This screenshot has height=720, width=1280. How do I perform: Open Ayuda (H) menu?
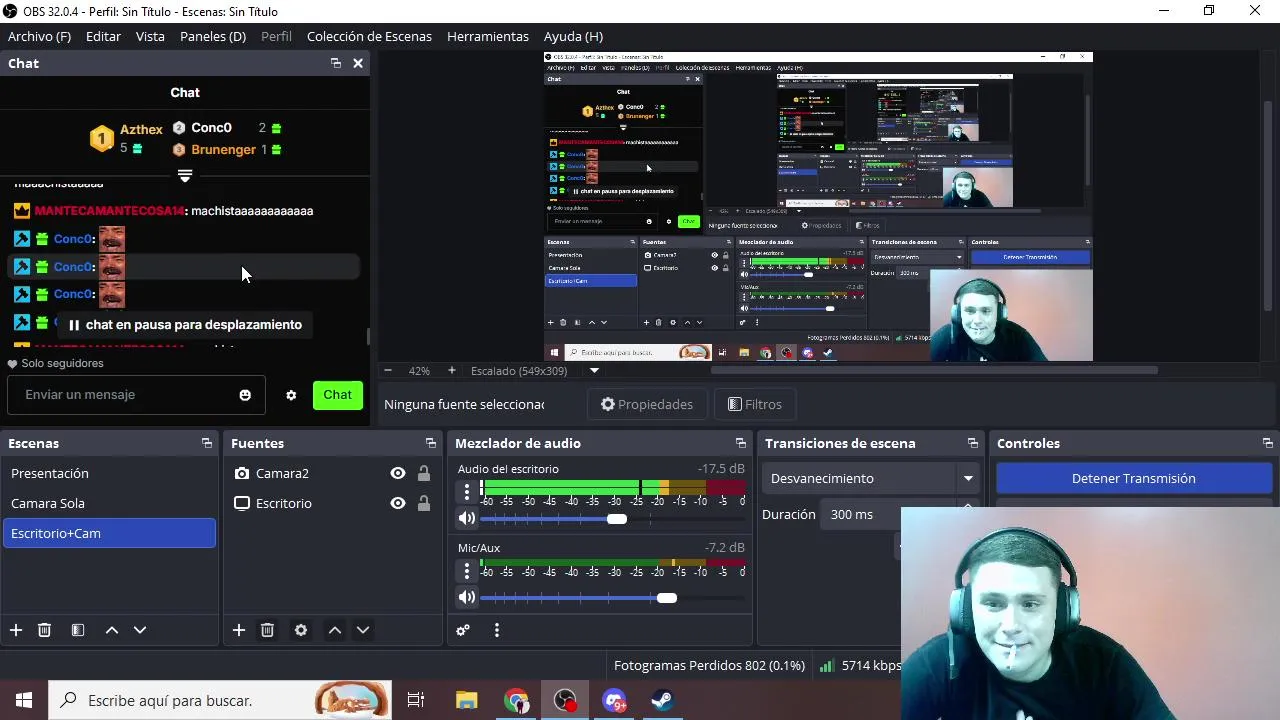click(x=573, y=36)
